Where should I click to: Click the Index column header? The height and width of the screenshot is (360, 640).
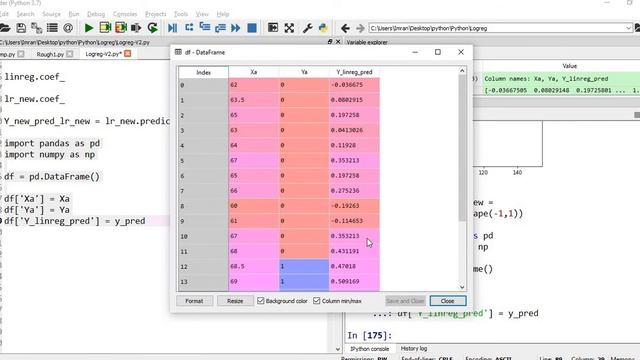203,72
